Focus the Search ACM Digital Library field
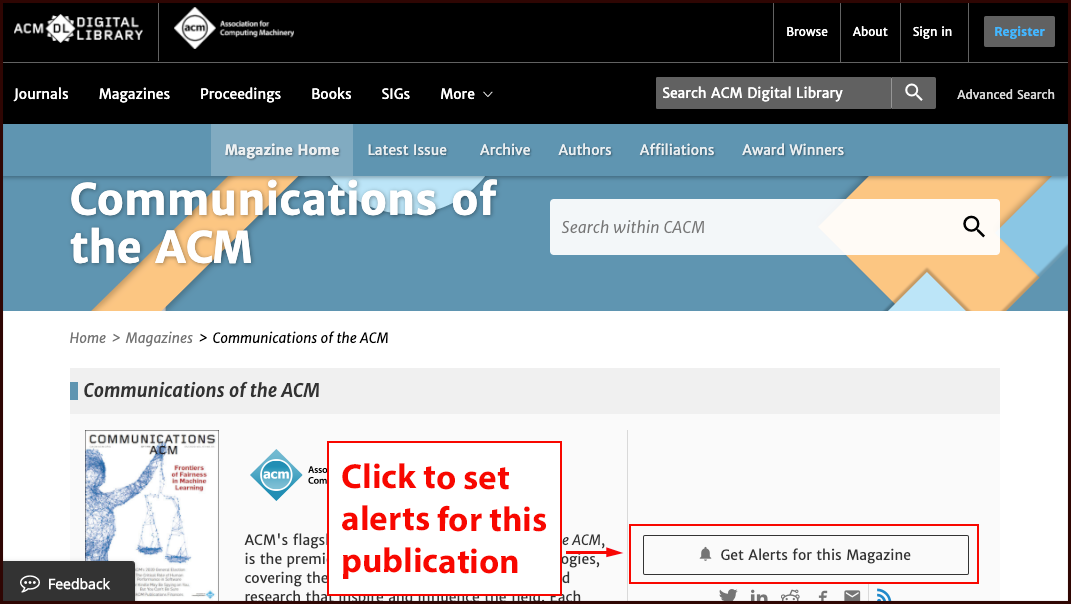This screenshot has width=1071, height=604. [x=773, y=92]
